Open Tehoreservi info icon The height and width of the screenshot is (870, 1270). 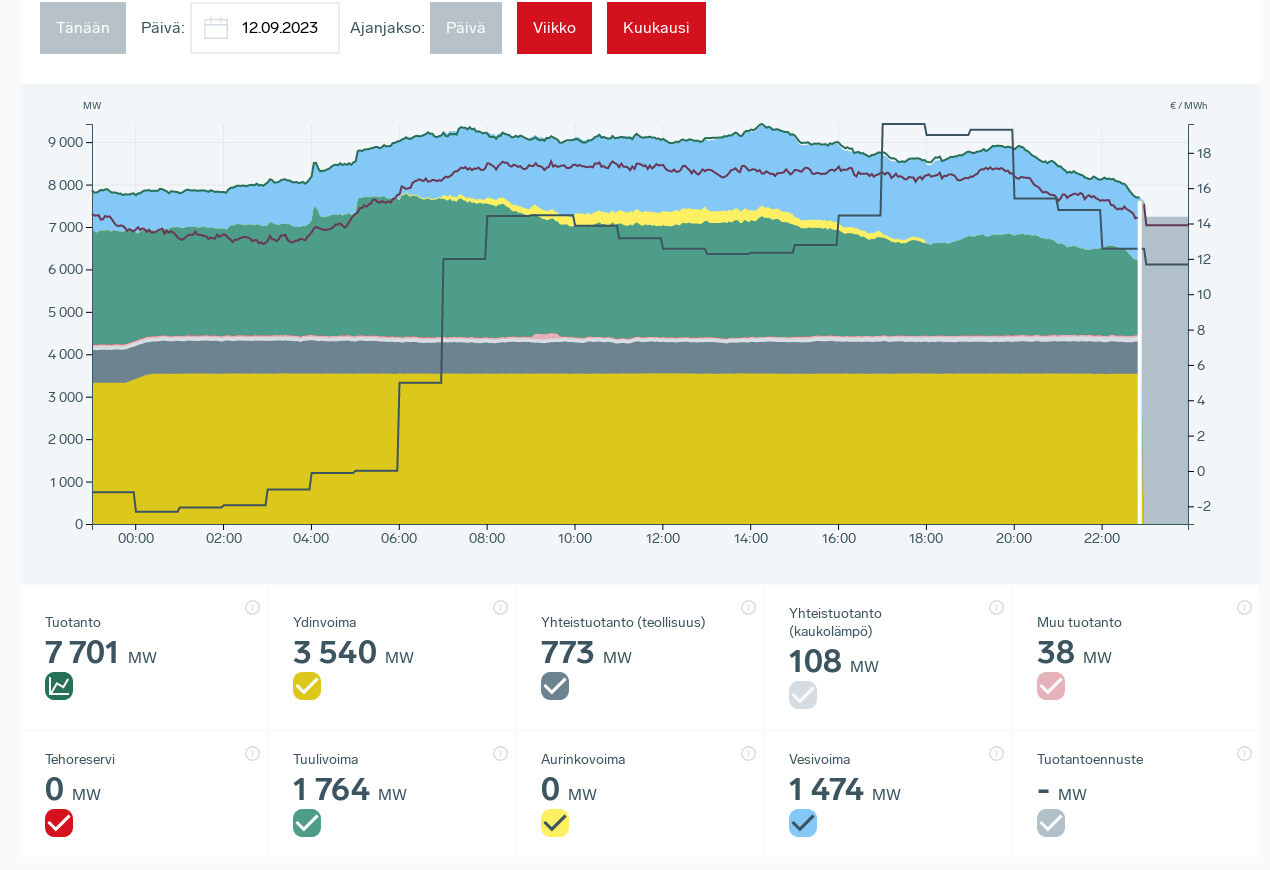pos(252,753)
